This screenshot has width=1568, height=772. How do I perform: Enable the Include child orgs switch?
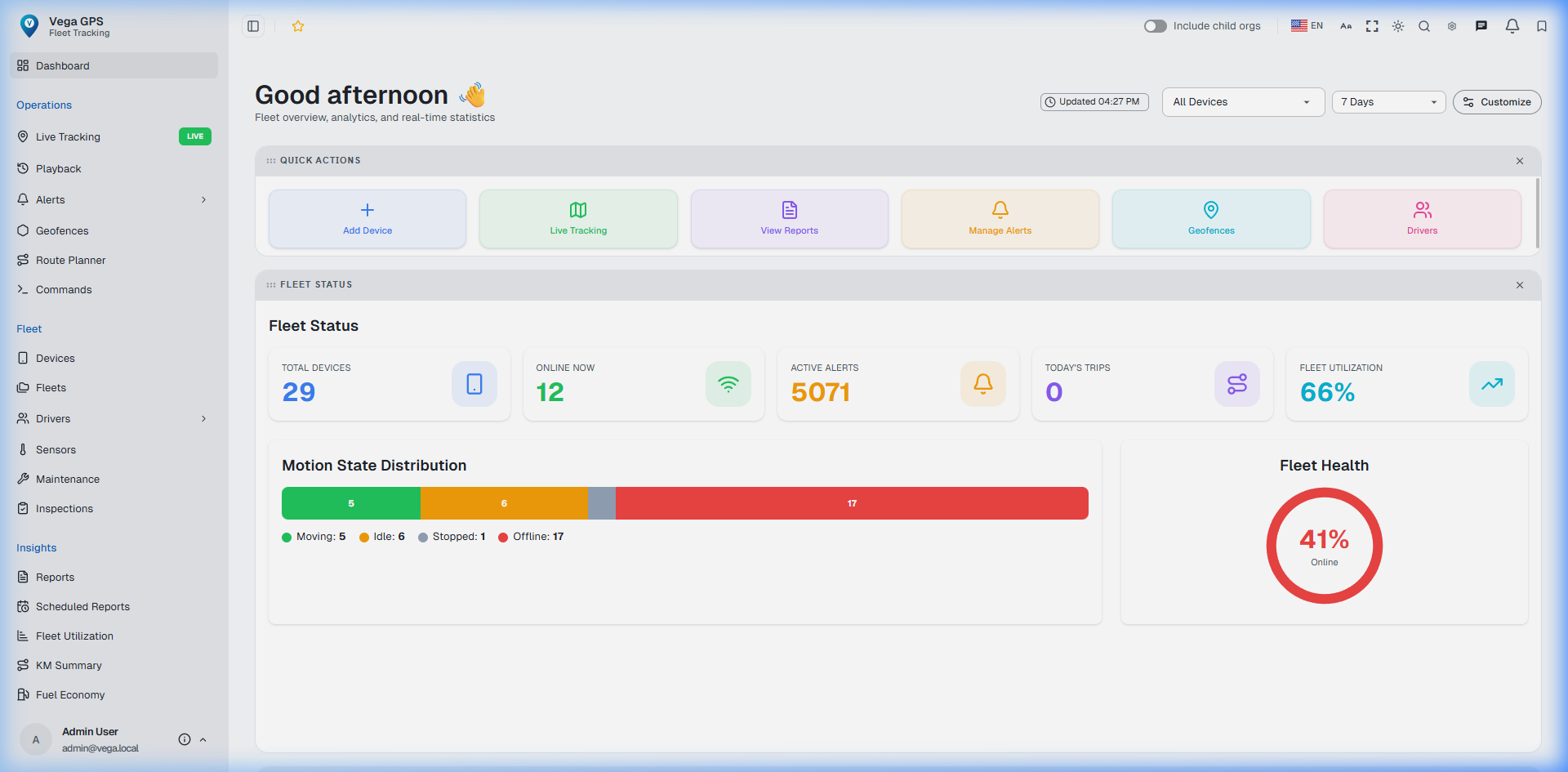tap(1155, 26)
